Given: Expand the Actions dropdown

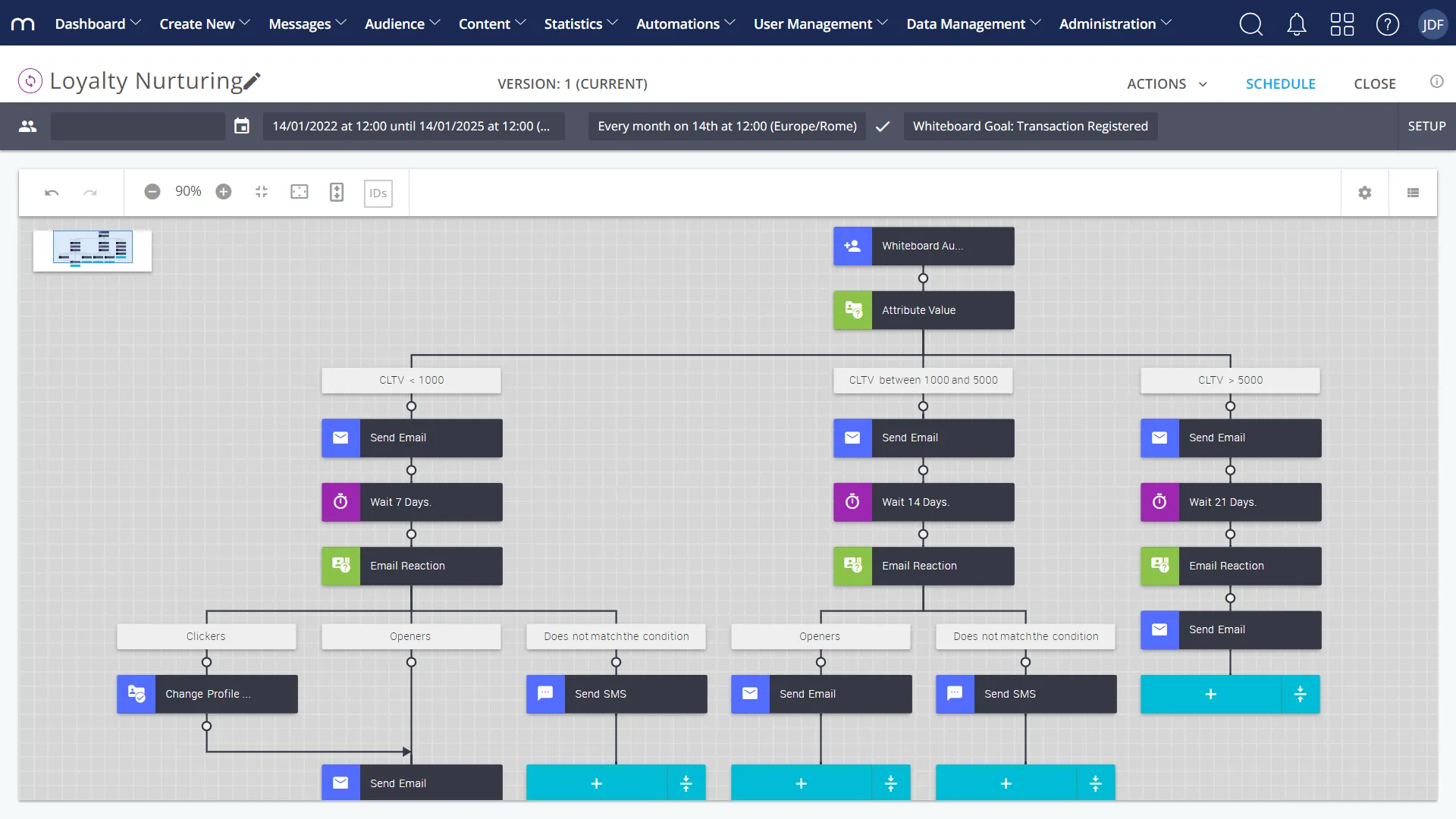Looking at the screenshot, I should pyautogui.click(x=1166, y=83).
